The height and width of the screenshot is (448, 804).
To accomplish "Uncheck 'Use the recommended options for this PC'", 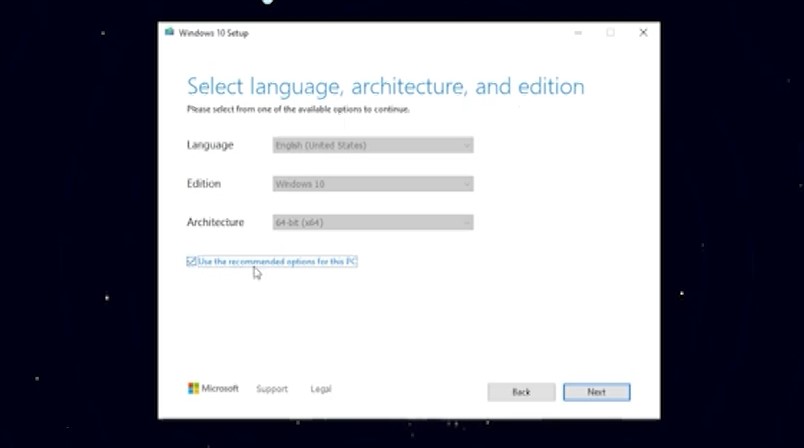I will pyautogui.click(x=191, y=261).
